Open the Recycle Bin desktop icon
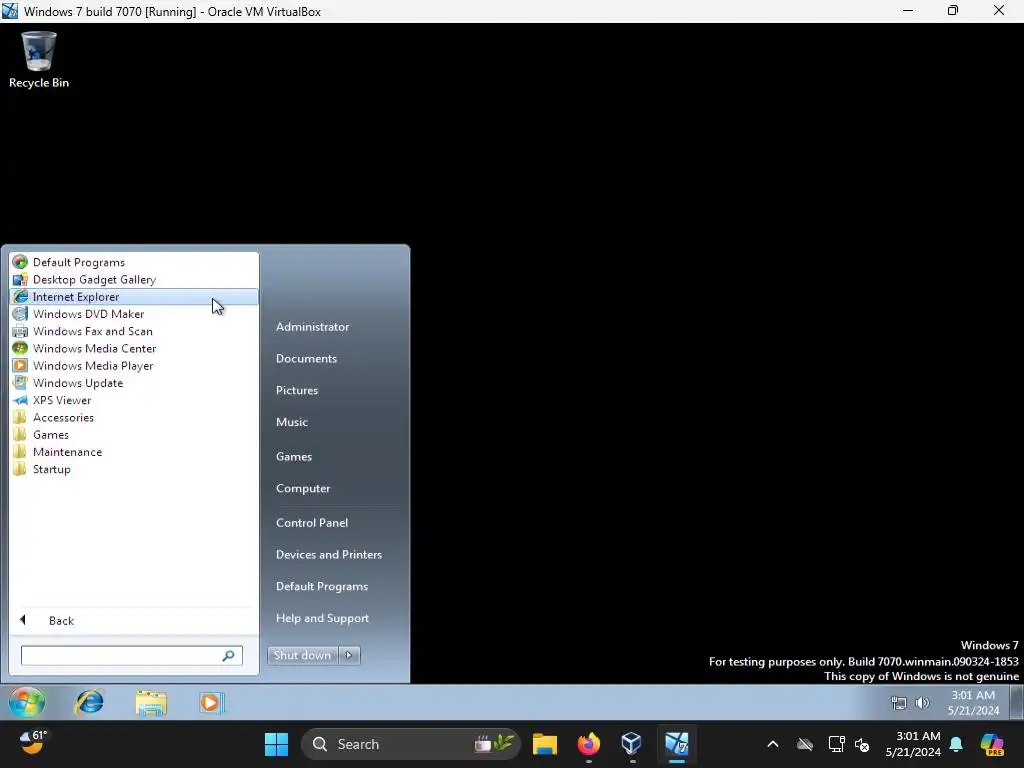Viewport: 1024px width, 768px height. coord(39,59)
